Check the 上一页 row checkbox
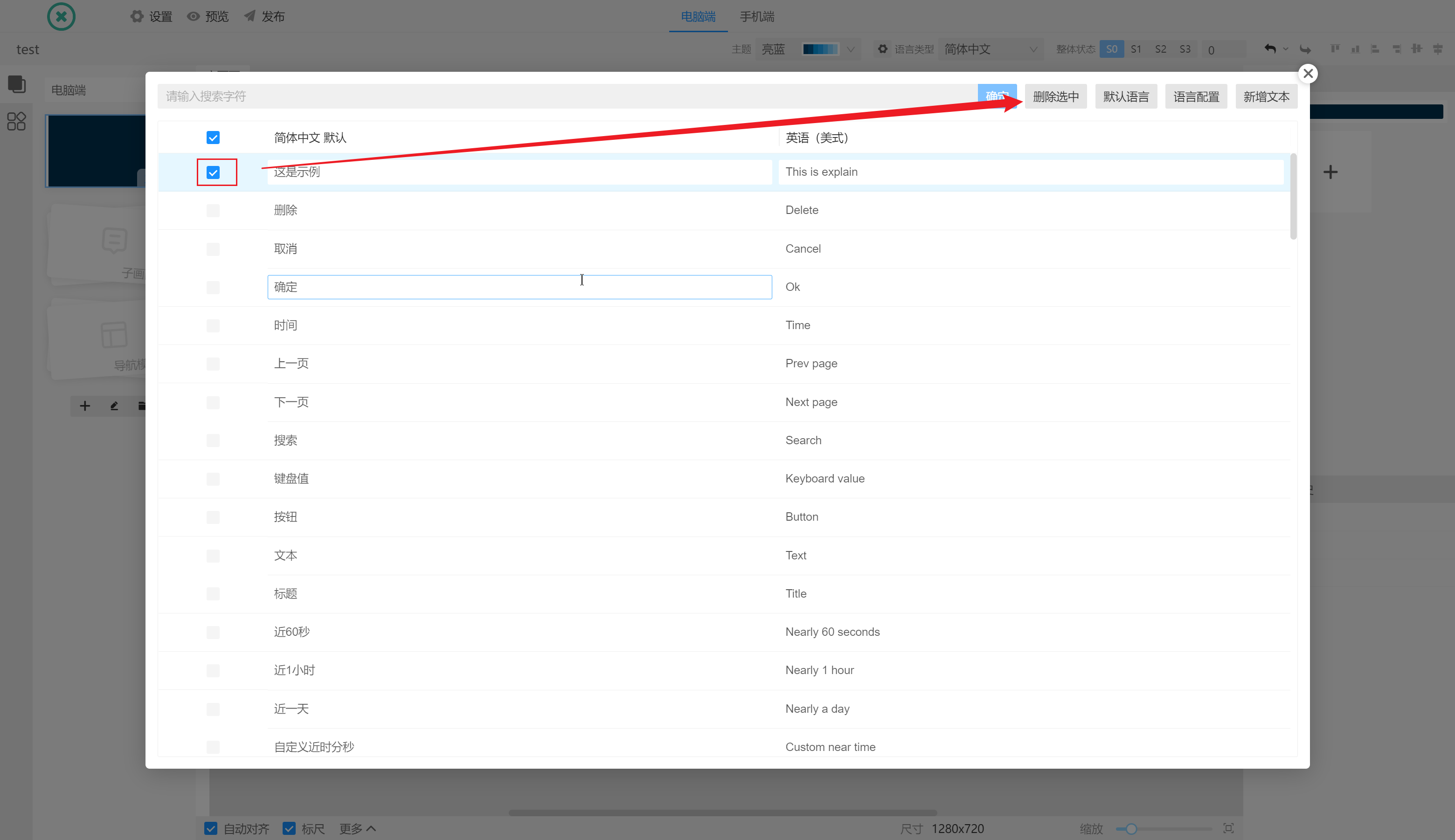The height and width of the screenshot is (840, 1455). tap(213, 364)
